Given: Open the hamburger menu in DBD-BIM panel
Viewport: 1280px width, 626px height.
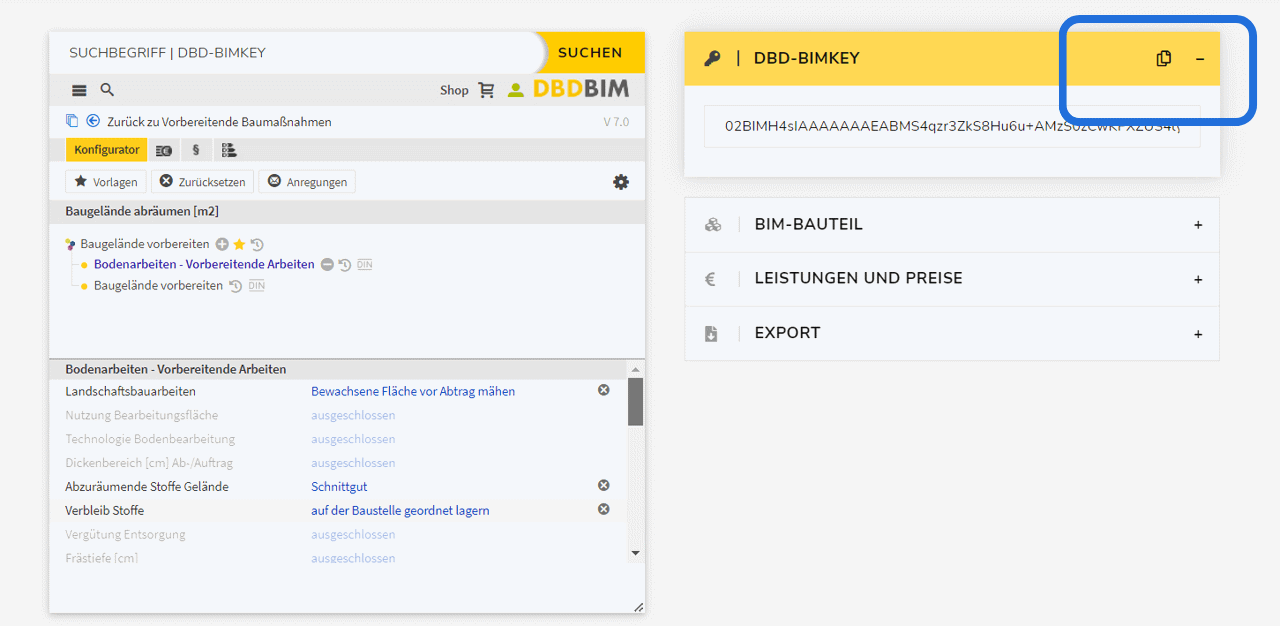Looking at the screenshot, I should (x=79, y=90).
